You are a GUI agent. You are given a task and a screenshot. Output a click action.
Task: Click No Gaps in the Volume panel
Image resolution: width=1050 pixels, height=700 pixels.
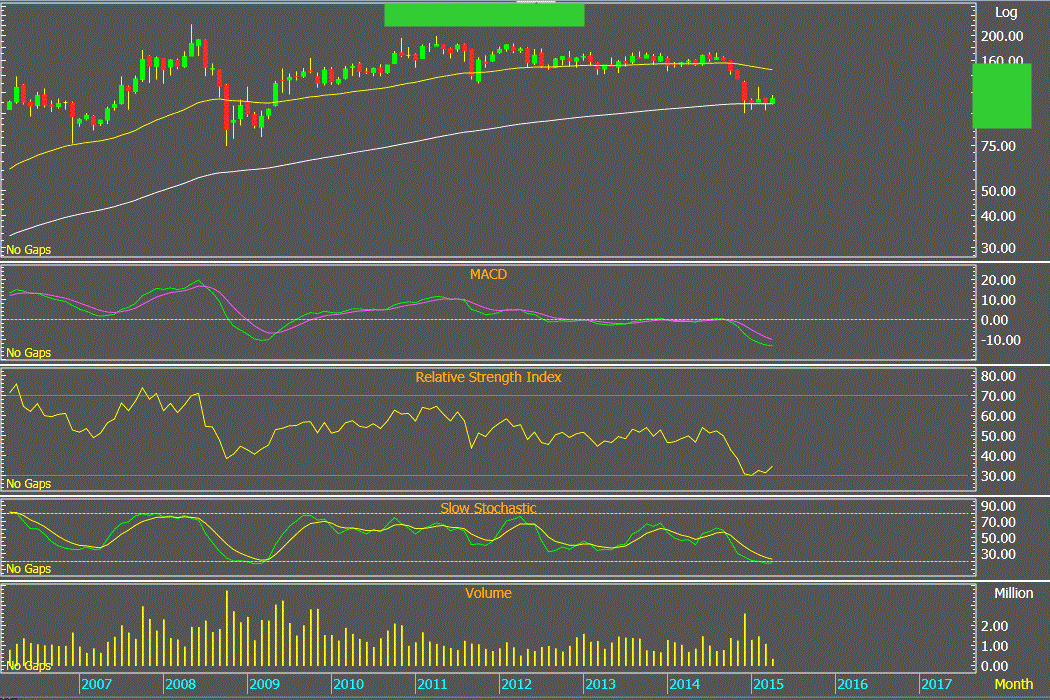pyautogui.click(x=29, y=666)
